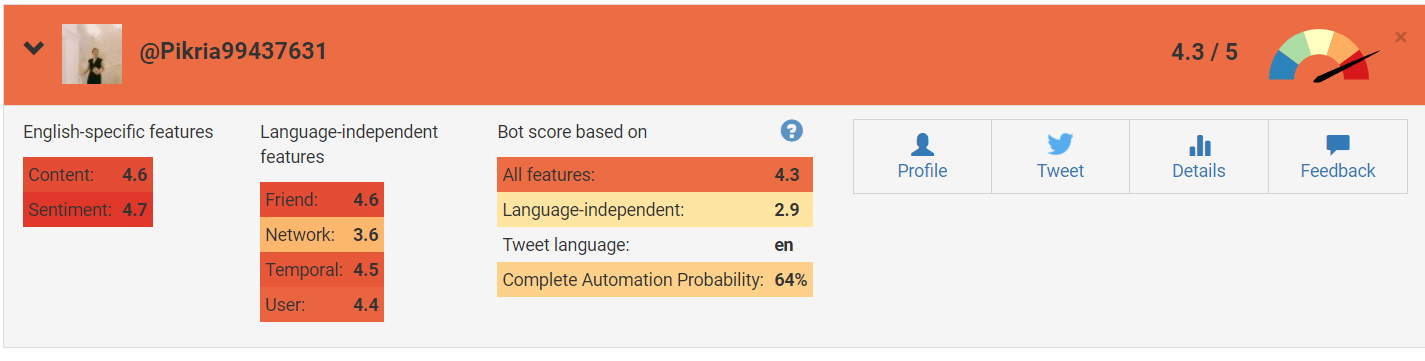Collapse the account panel with chevron
The height and width of the screenshot is (361, 1425).
(x=34, y=48)
